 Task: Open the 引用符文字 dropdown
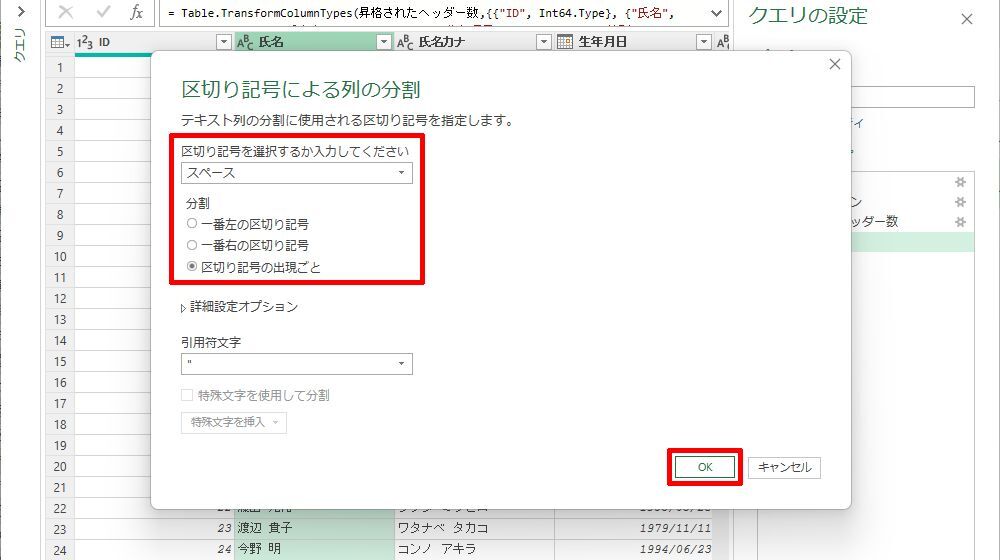coord(296,364)
